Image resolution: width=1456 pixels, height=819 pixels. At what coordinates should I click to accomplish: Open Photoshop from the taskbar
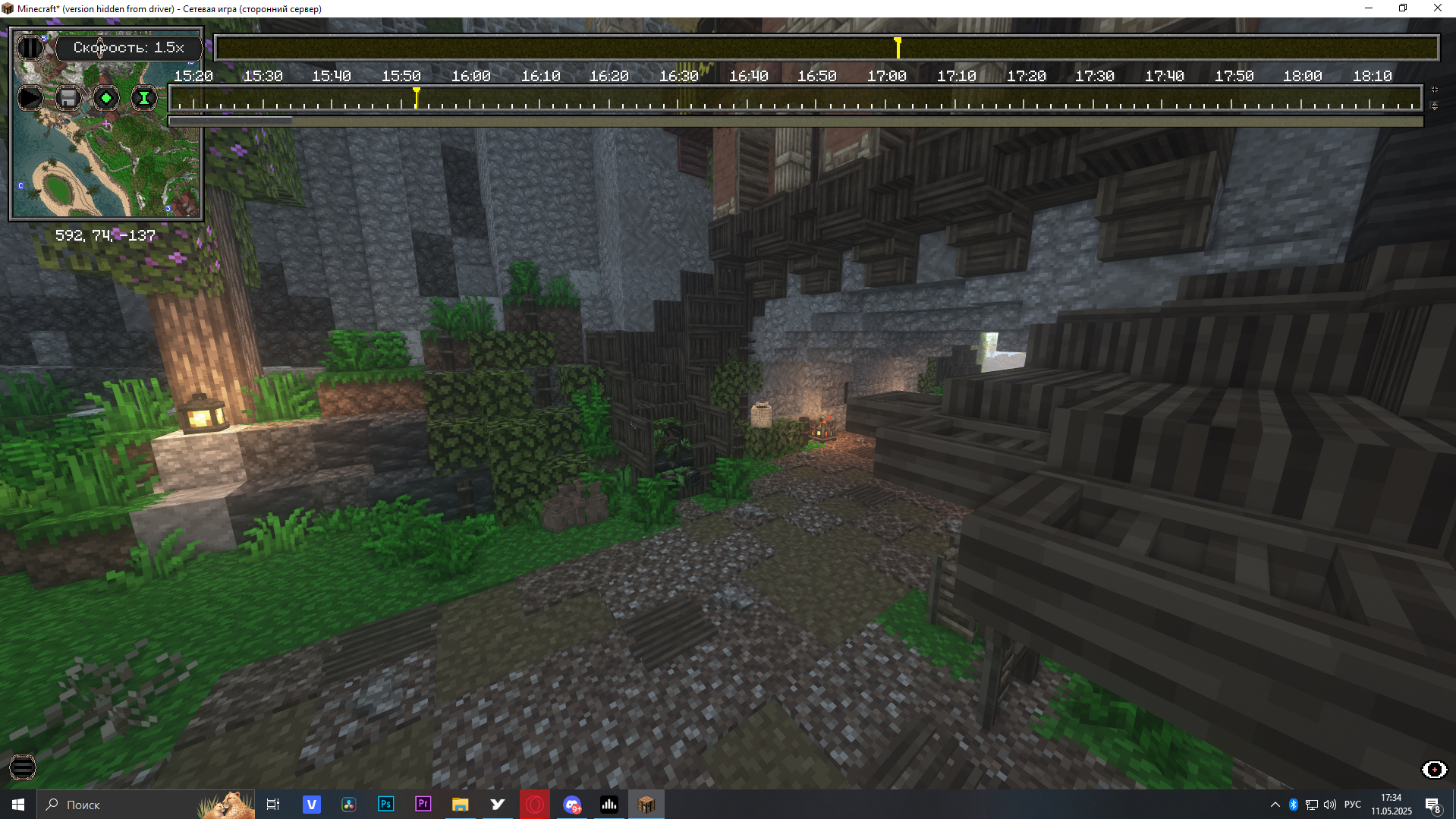tap(386, 805)
